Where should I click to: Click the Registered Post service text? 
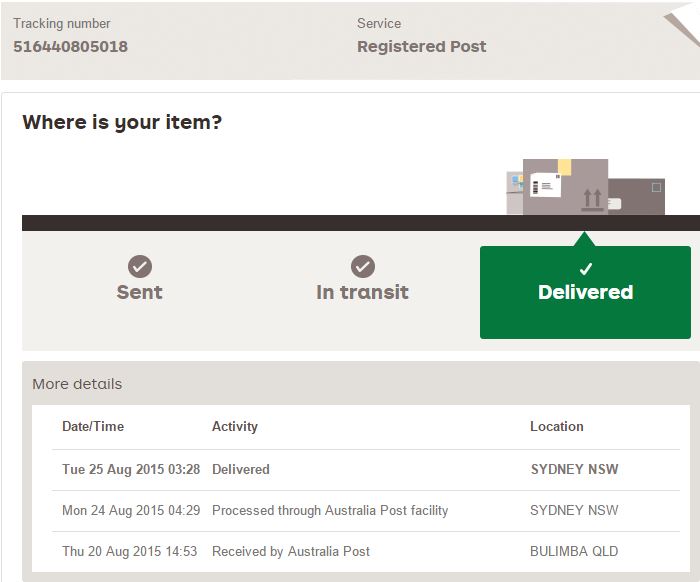(421, 46)
